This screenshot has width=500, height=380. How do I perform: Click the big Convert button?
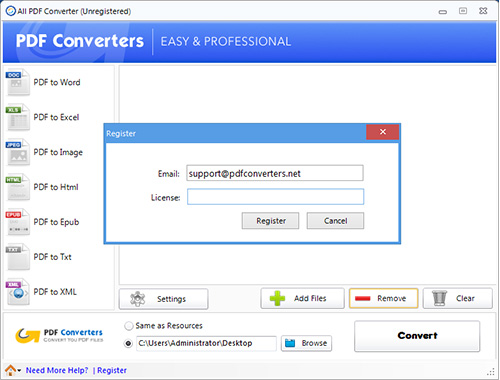tap(417, 336)
